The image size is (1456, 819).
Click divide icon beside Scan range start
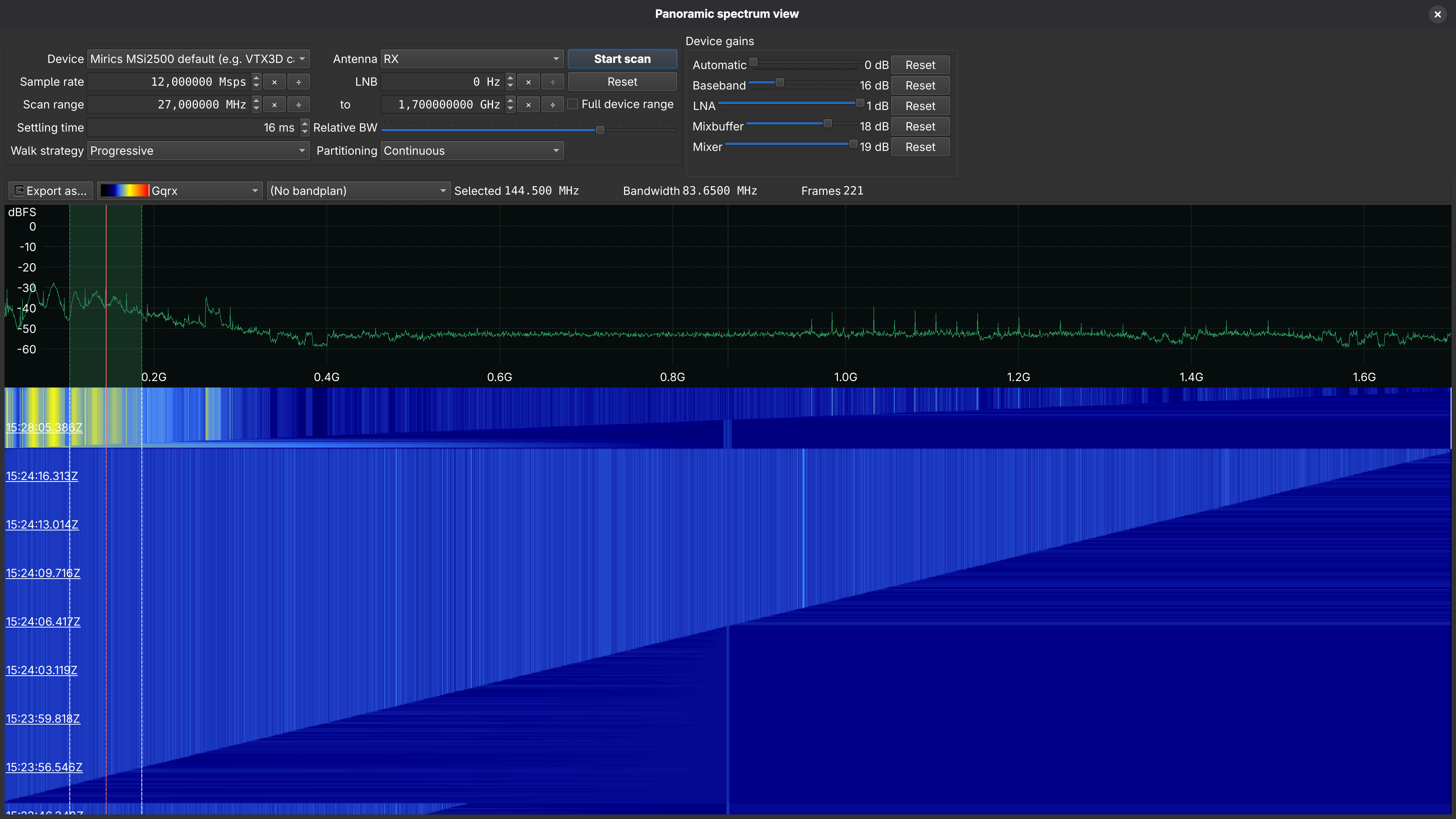click(298, 105)
